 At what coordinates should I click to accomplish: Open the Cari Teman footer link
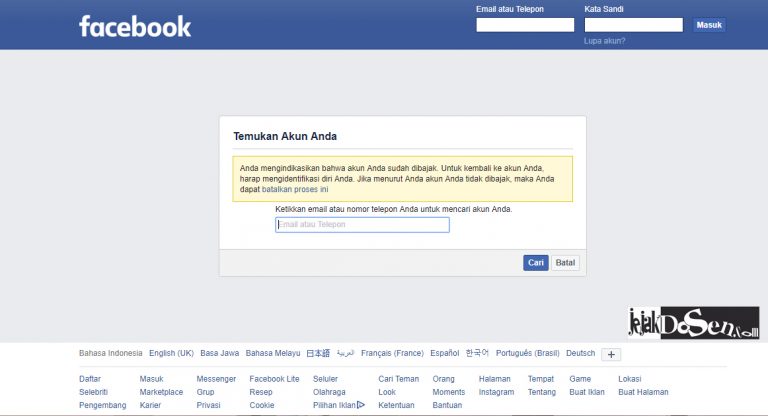[399, 379]
